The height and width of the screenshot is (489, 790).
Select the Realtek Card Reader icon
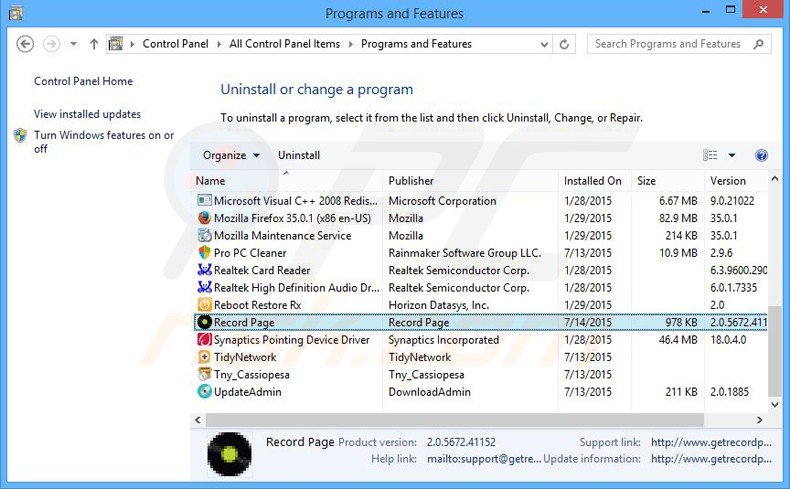tap(204, 270)
